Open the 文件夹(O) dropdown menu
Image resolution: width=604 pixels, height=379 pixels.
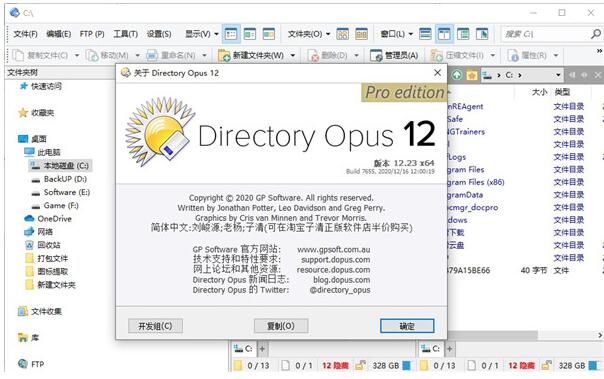[309, 34]
